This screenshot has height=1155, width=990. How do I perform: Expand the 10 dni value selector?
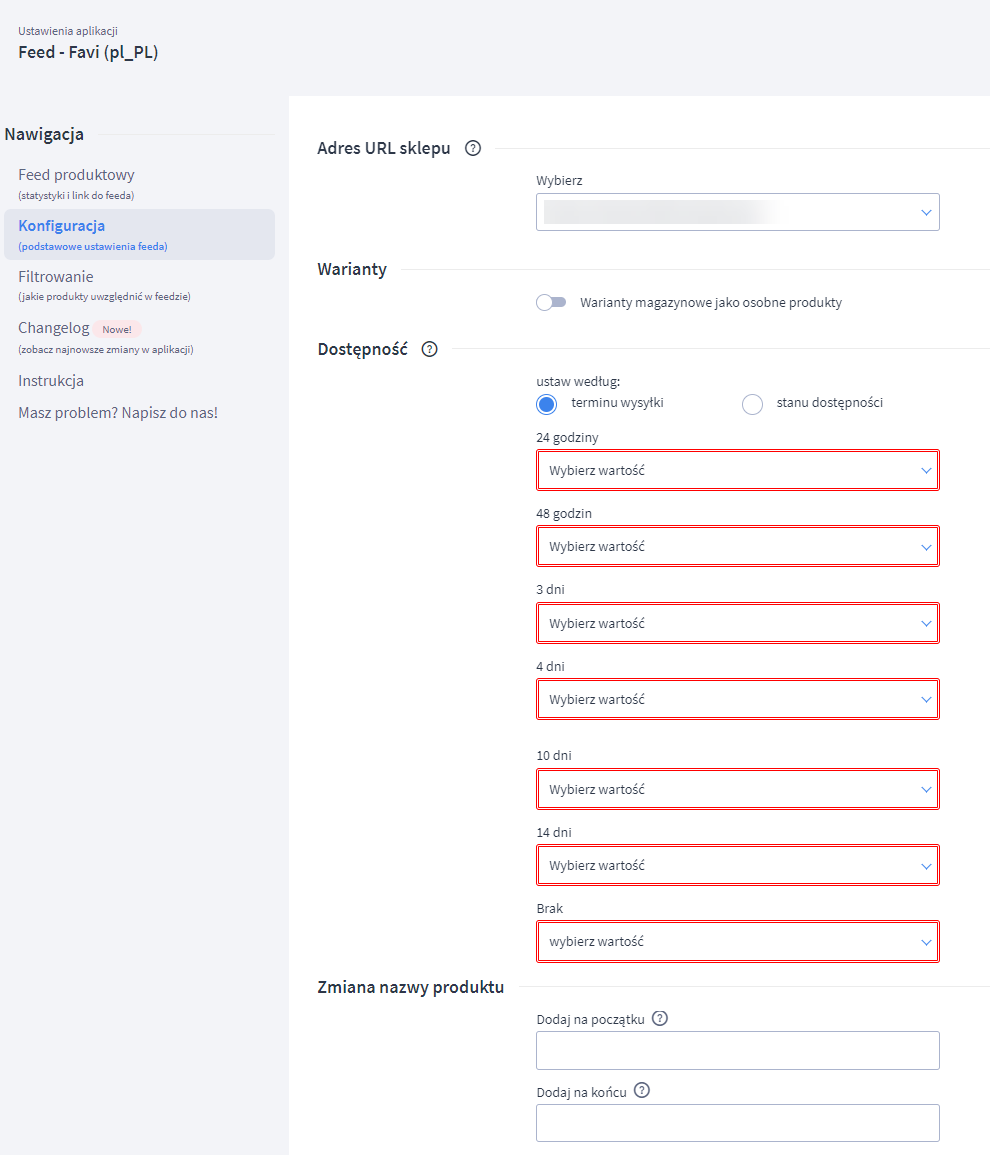pyautogui.click(x=737, y=789)
